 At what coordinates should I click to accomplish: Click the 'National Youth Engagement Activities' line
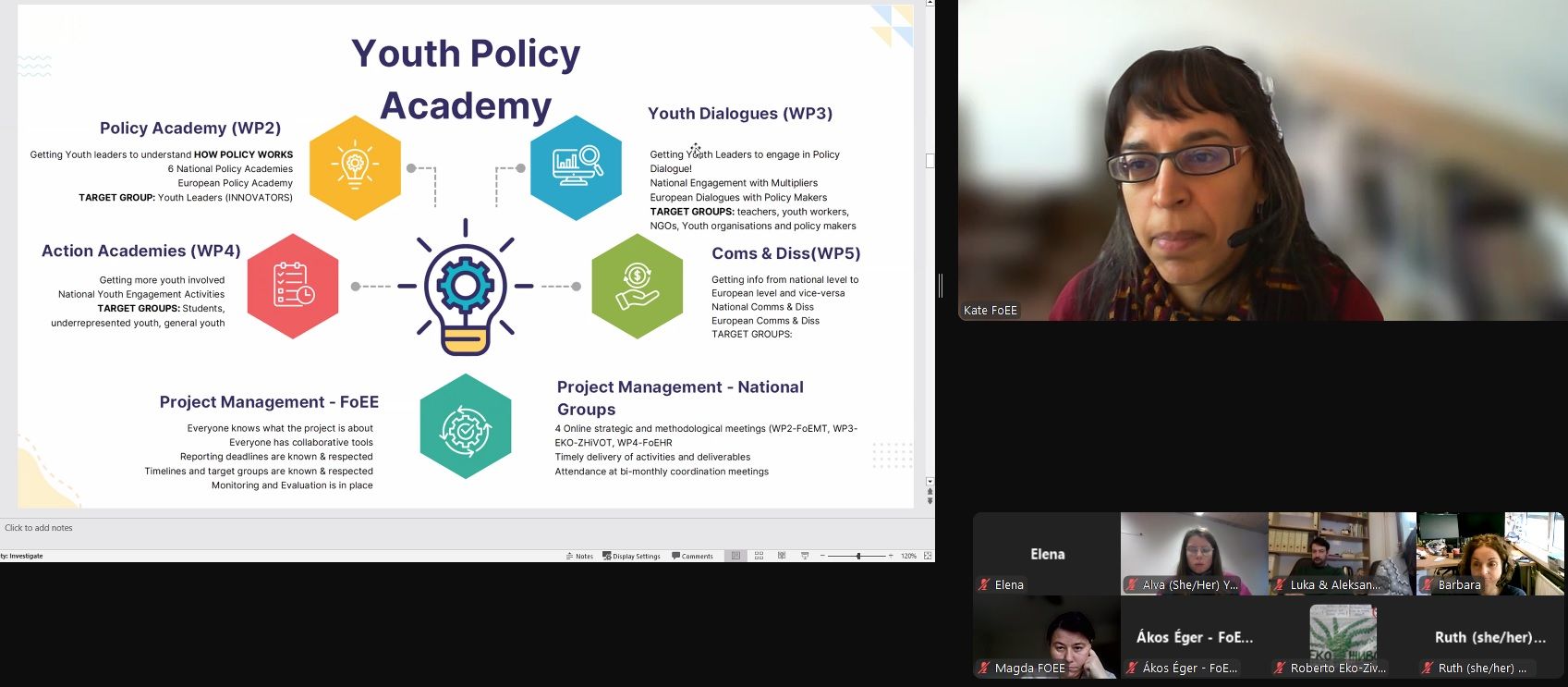coord(141,294)
